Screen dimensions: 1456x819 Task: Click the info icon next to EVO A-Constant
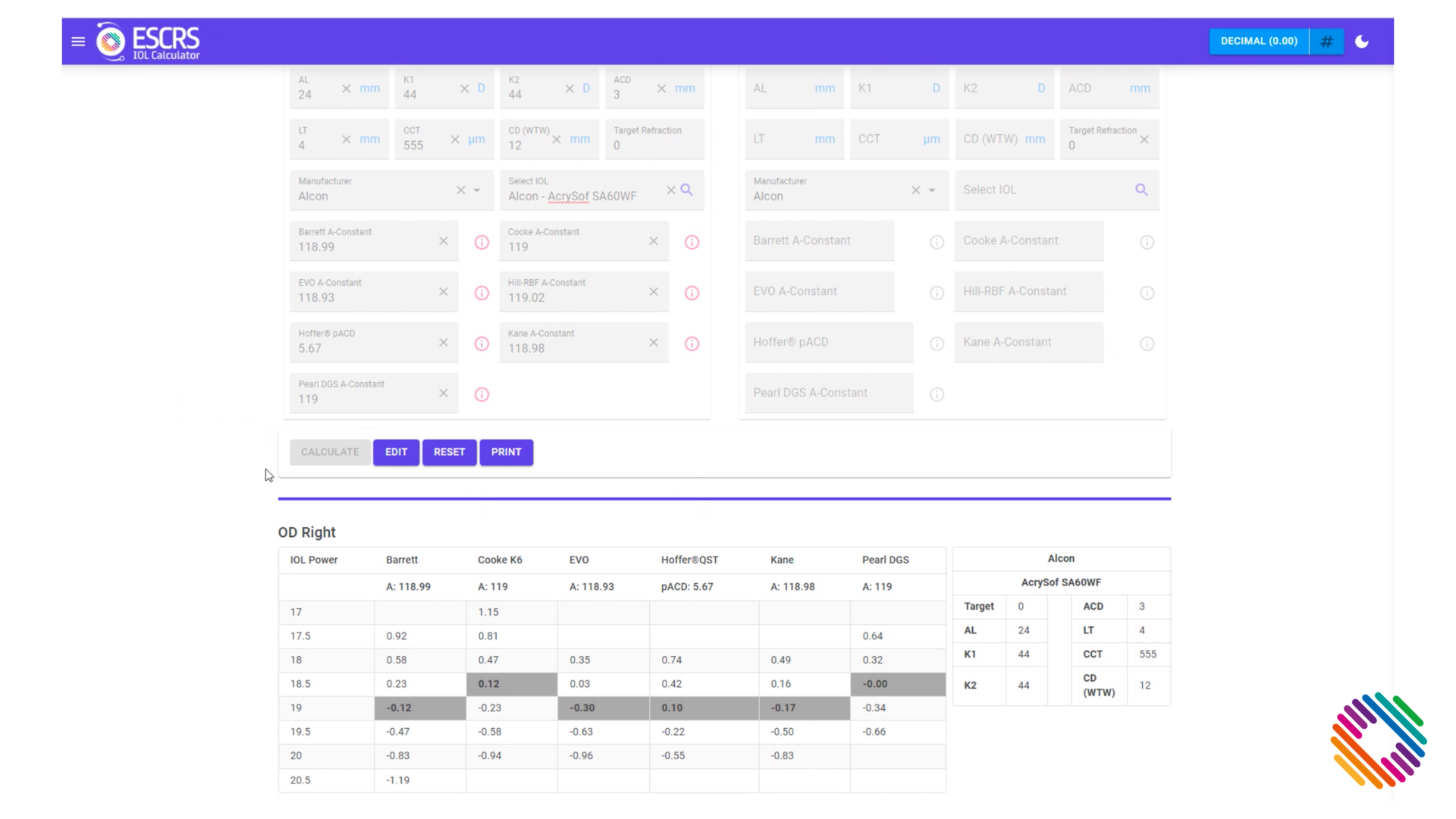coord(482,292)
